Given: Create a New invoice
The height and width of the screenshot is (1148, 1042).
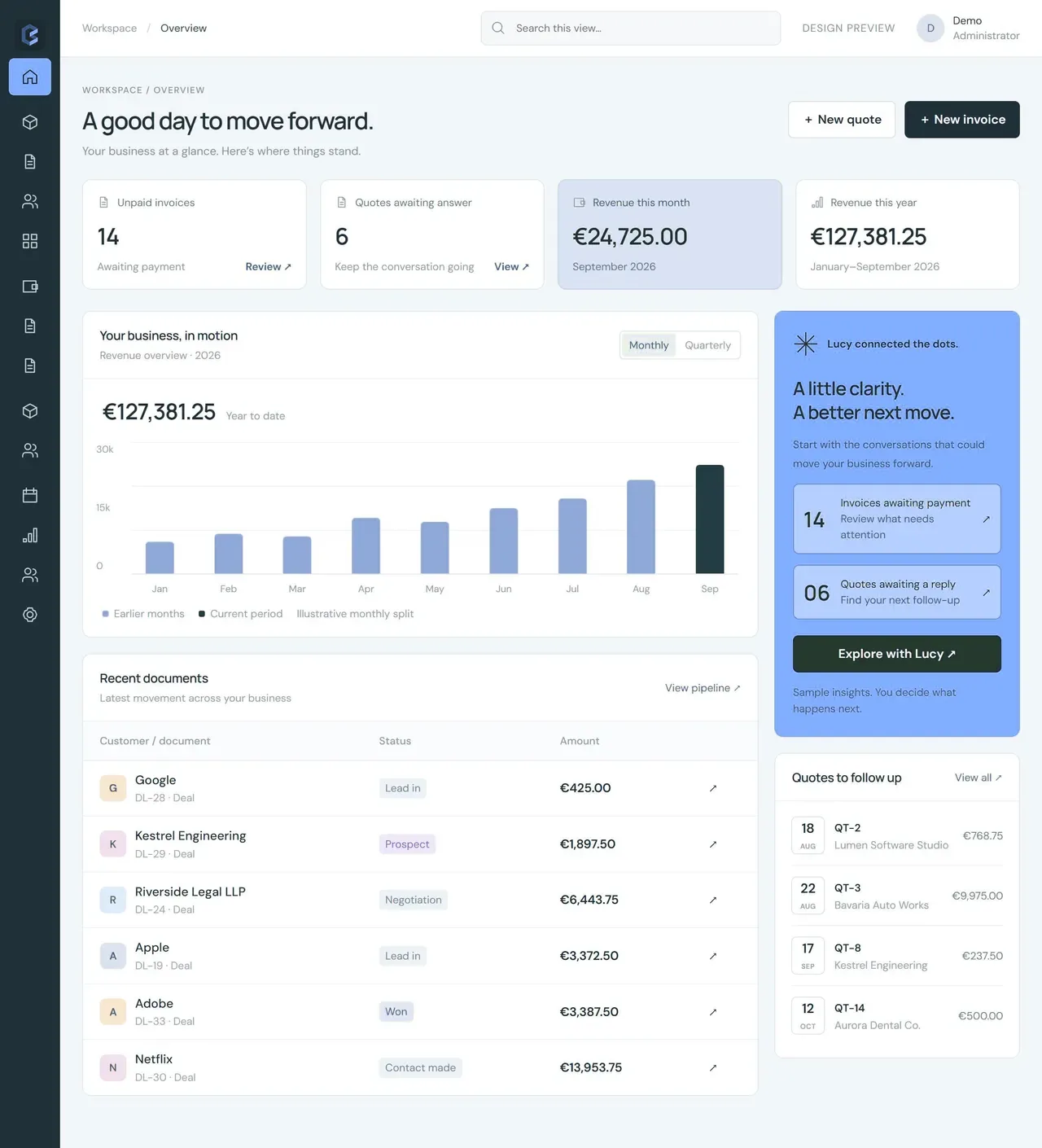Looking at the screenshot, I should [962, 120].
